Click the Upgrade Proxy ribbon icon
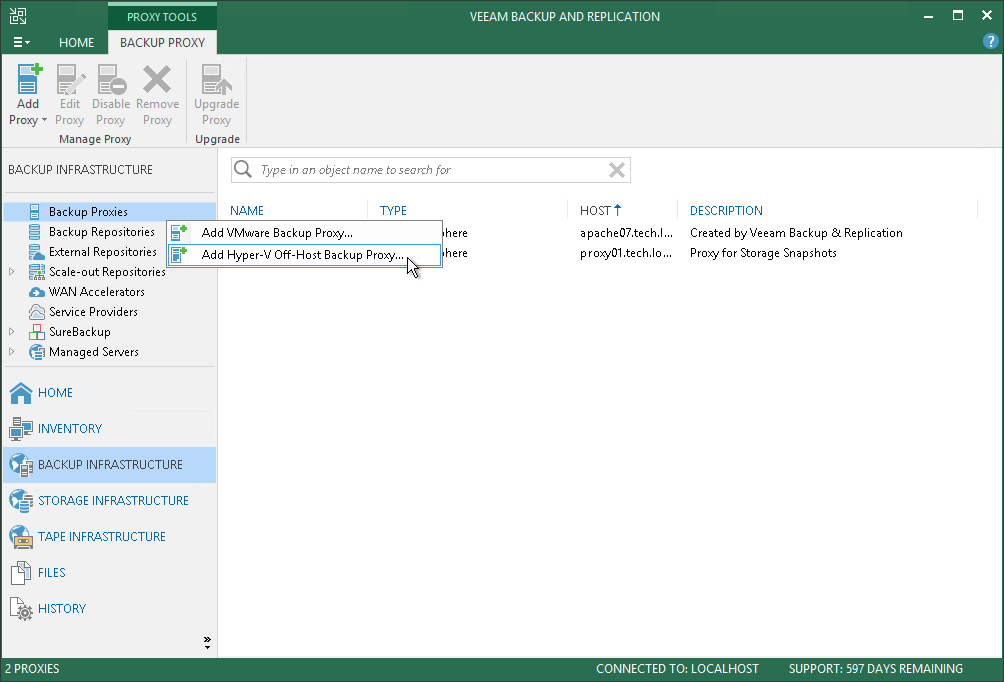The image size is (1004, 682). click(216, 78)
